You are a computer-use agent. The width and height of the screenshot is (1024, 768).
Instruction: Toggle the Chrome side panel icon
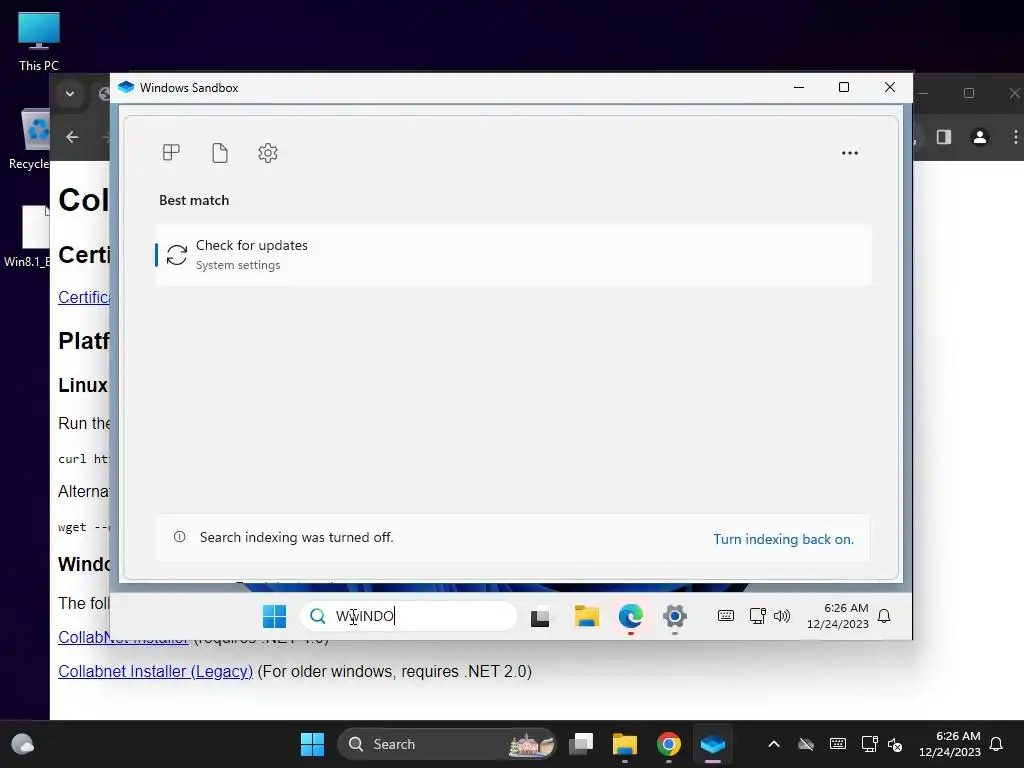(944, 136)
